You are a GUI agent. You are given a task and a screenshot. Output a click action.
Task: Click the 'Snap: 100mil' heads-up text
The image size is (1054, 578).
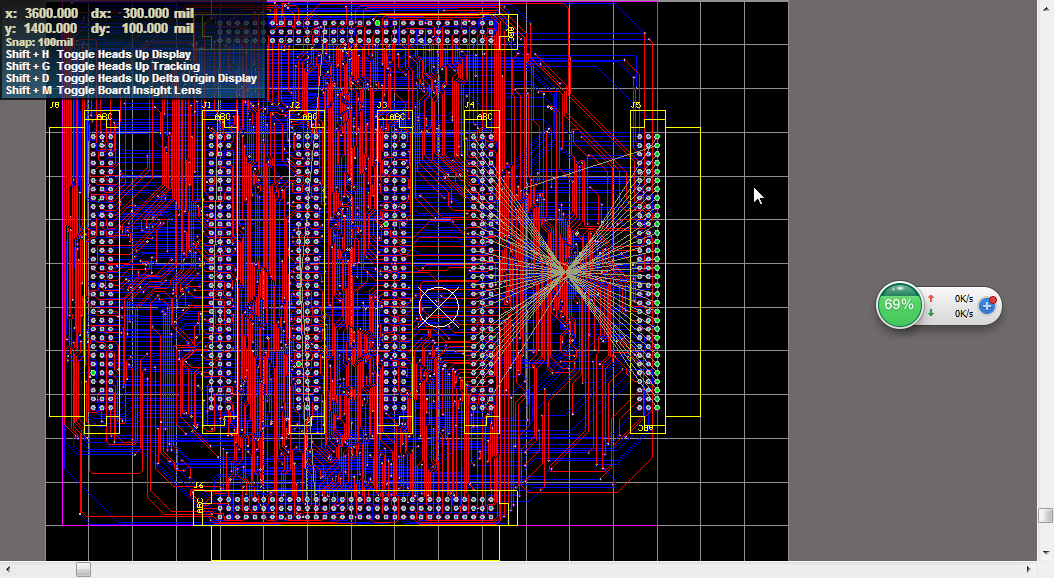click(40, 42)
